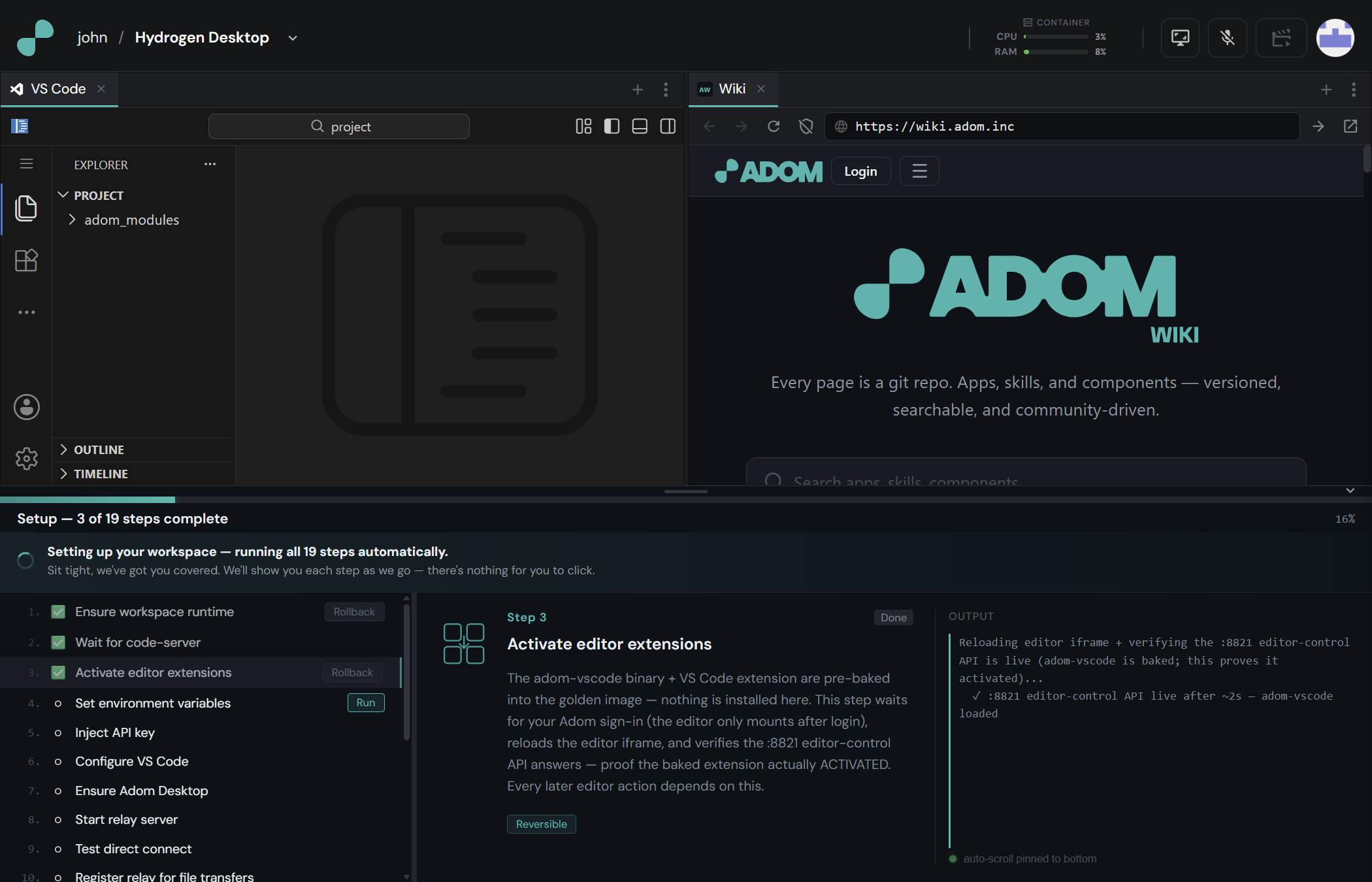Screen dimensions: 1372x882
Task: Collapse the setup panel with the chevron
Action: (1350, 491)
